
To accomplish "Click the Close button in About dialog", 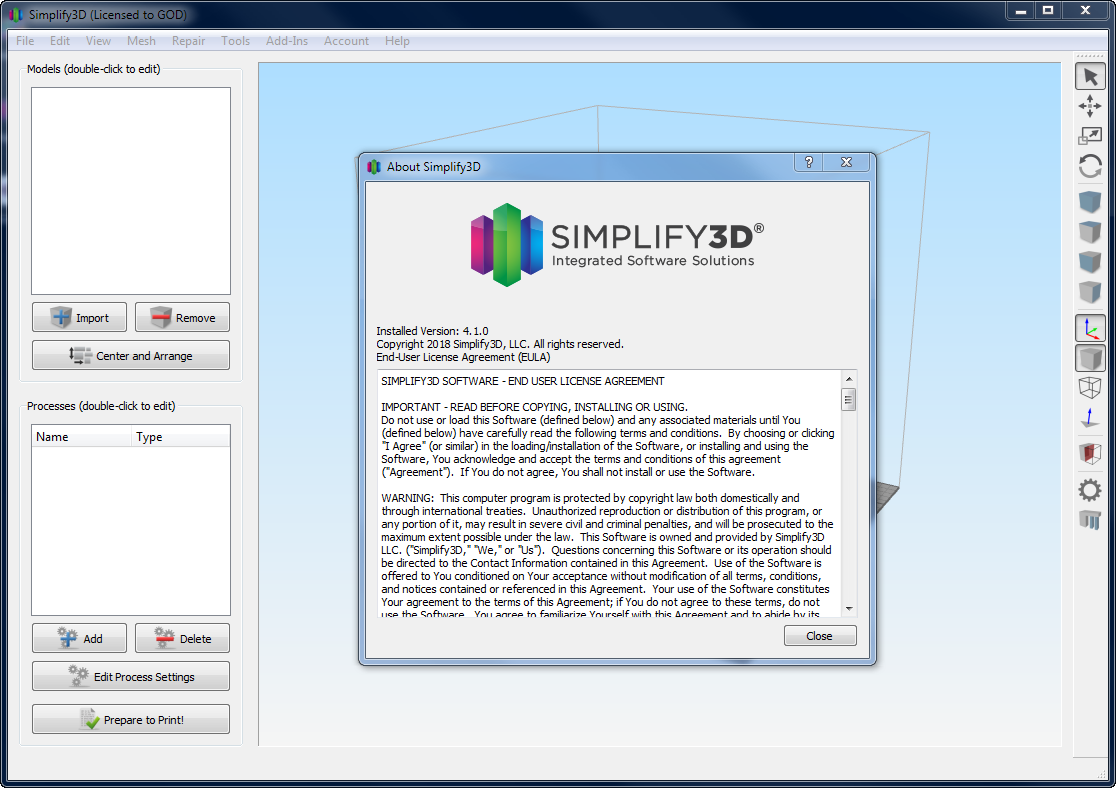I will tap(820, 636).
